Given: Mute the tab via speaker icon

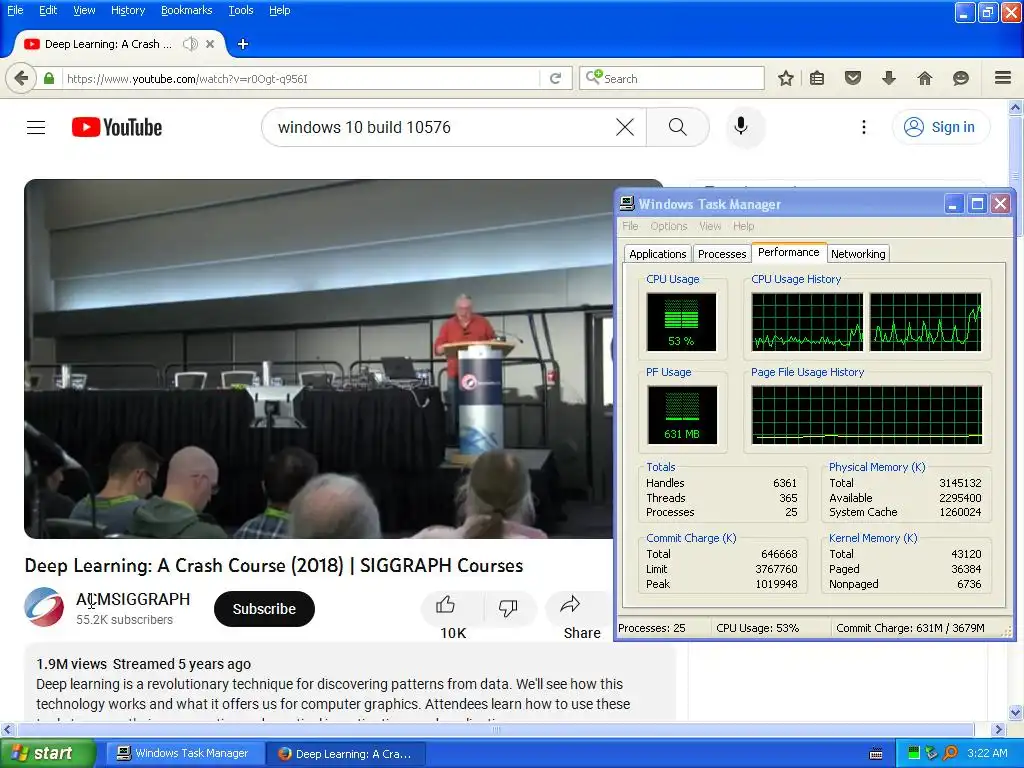Looking at the screenshot, I should click(x=190, y=44).
